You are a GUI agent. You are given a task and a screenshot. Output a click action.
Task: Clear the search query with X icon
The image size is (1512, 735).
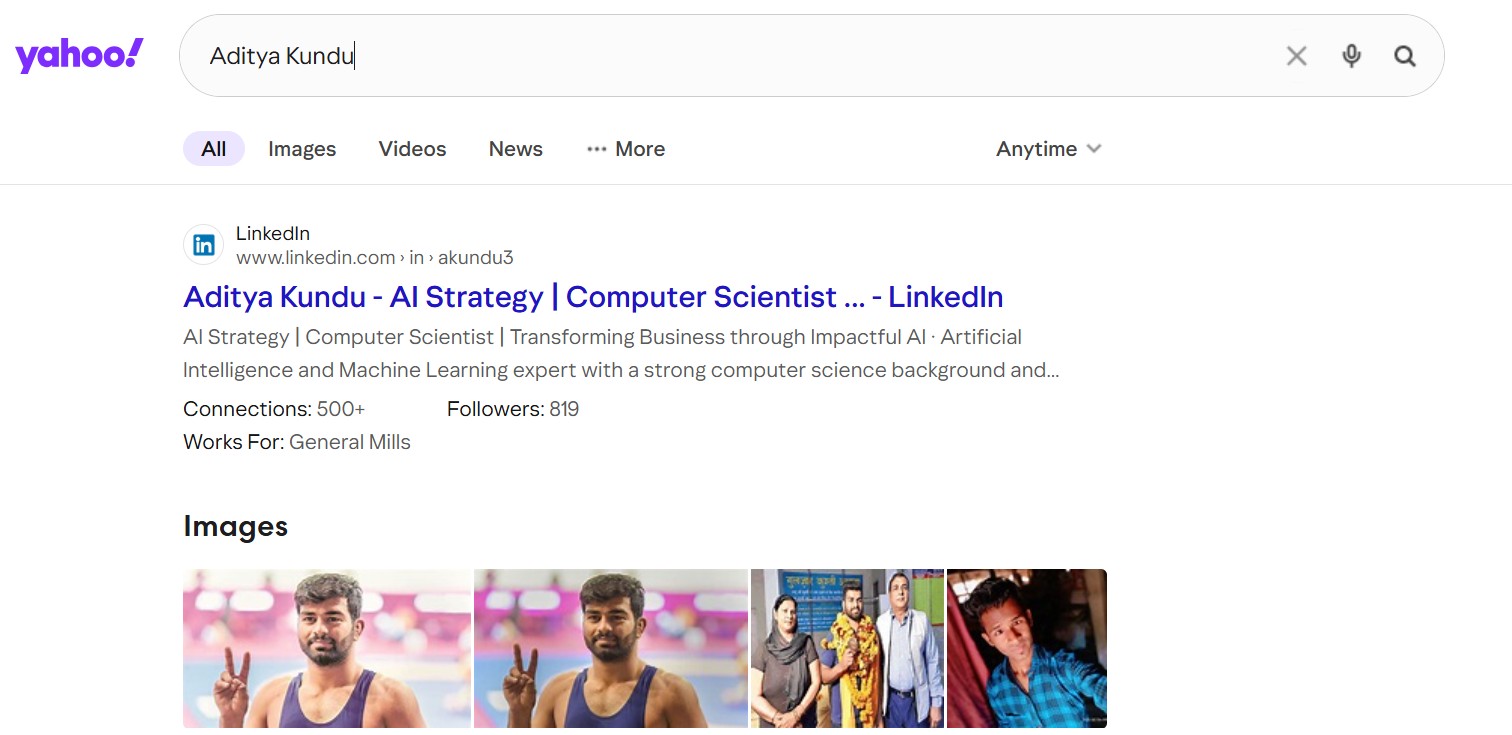[1296, 56]
